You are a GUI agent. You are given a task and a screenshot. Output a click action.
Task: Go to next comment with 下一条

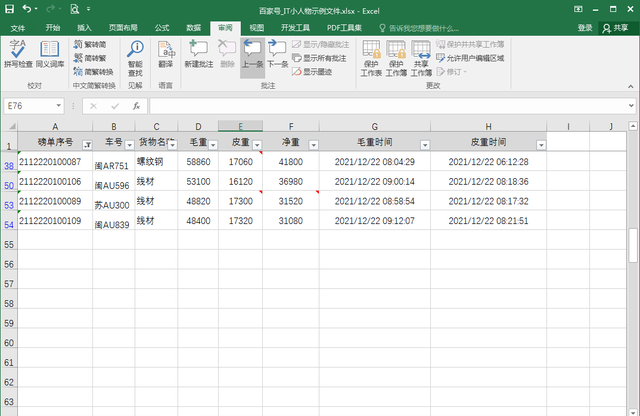point(276,57)
